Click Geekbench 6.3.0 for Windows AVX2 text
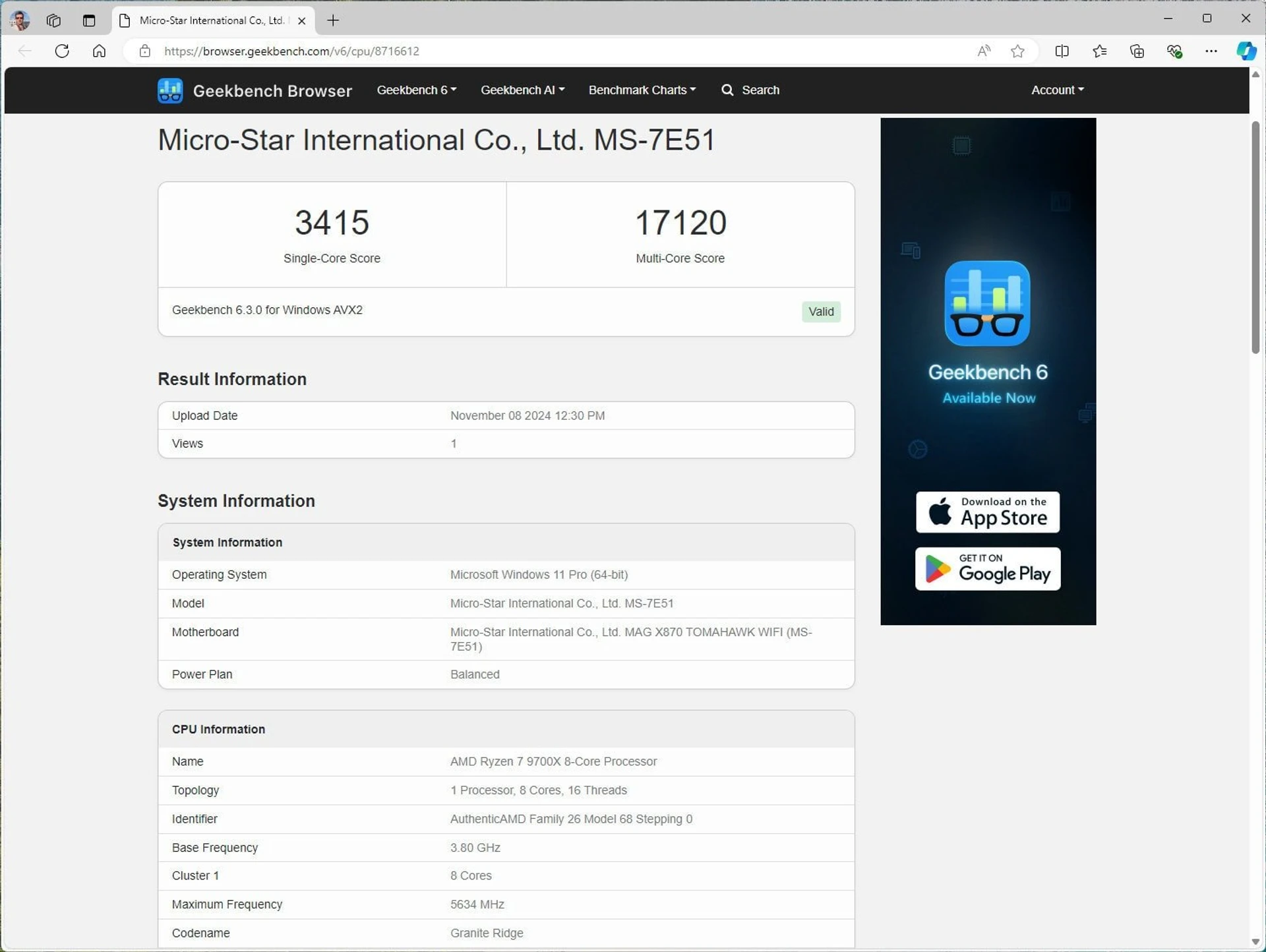The image size is (1266, 952). (x=267, y=310)
